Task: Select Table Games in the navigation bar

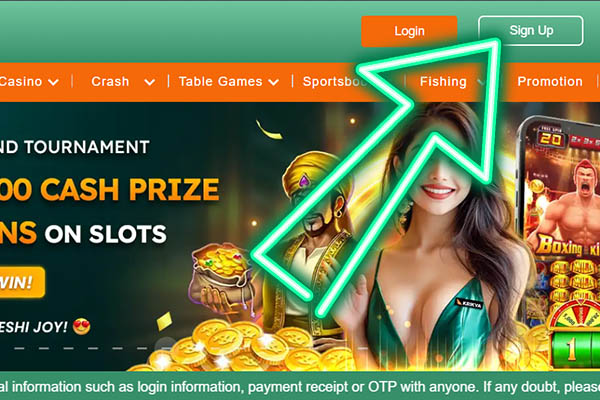Action: pyautogui.click(x=220, y=82)
